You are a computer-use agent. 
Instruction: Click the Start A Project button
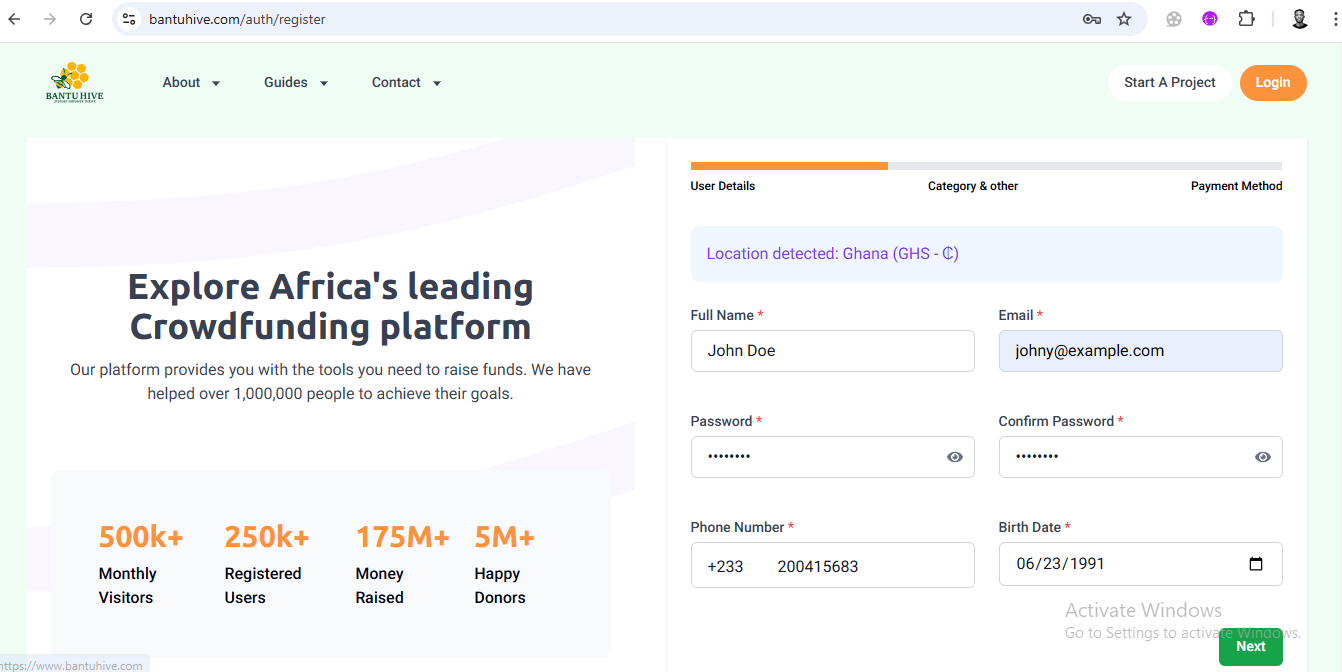pyautogui.click(x=1170, y=83)
